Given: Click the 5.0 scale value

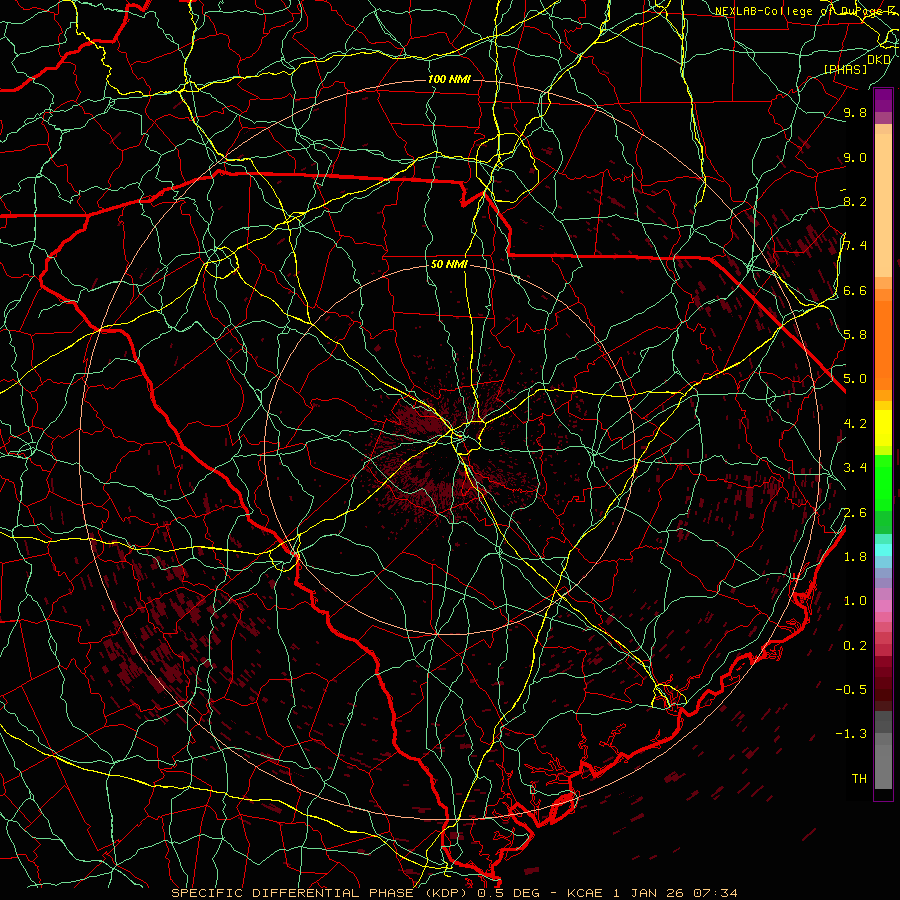Looking at the screenshot, I should click(x=855, y=379).
